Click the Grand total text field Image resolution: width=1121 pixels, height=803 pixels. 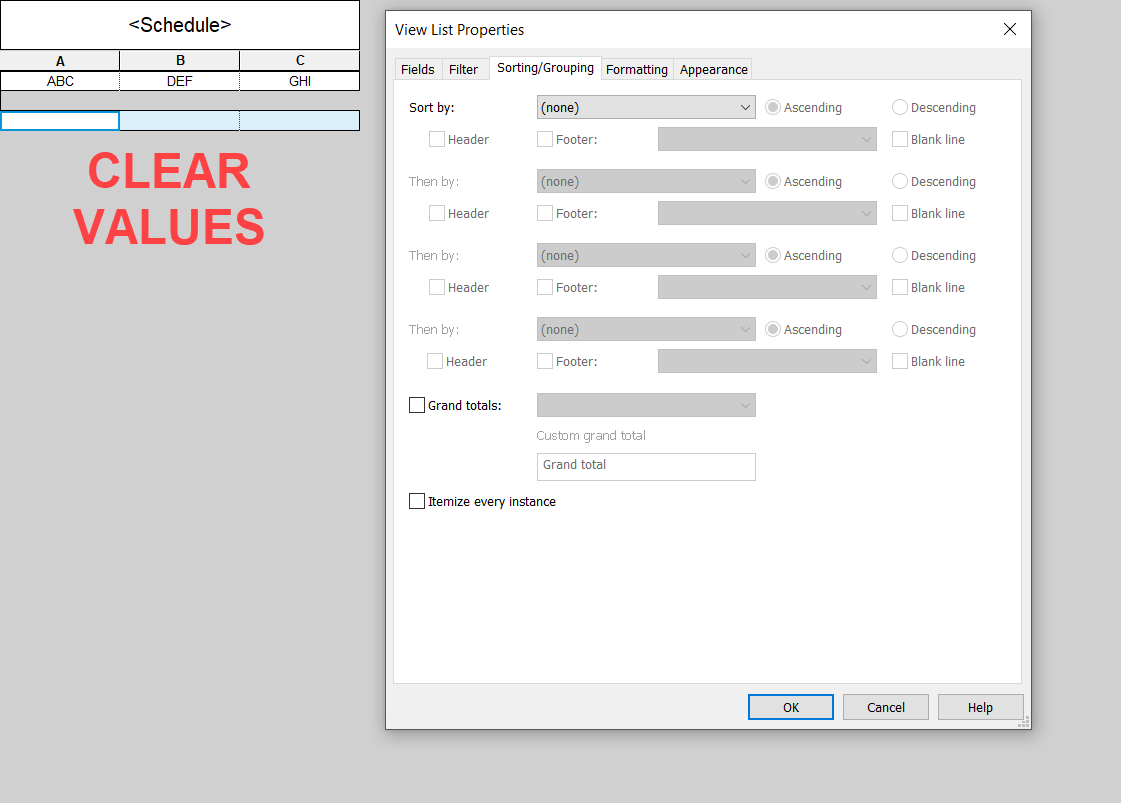[x=645, y=467]
